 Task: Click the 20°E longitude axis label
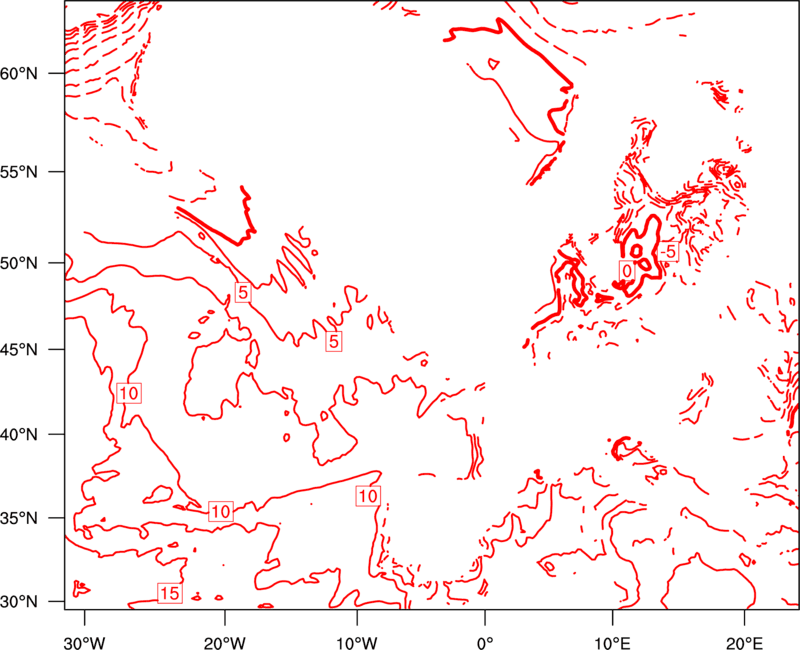pyautogui.click(x=744, y=643)
